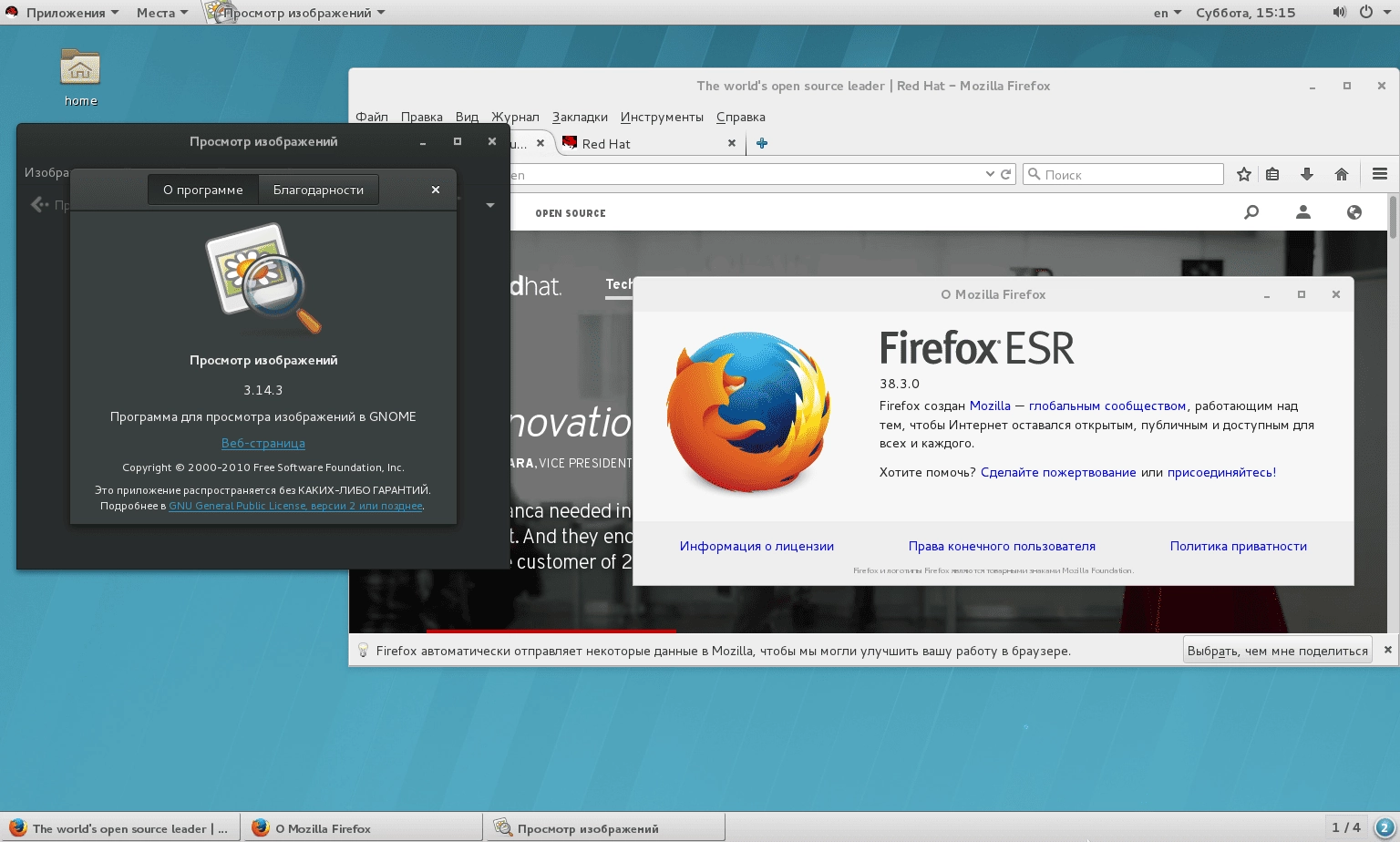This screenshot has width=1400, height=842.
Task: Click the version 3.14.3 text
Action: pos(263,390)
